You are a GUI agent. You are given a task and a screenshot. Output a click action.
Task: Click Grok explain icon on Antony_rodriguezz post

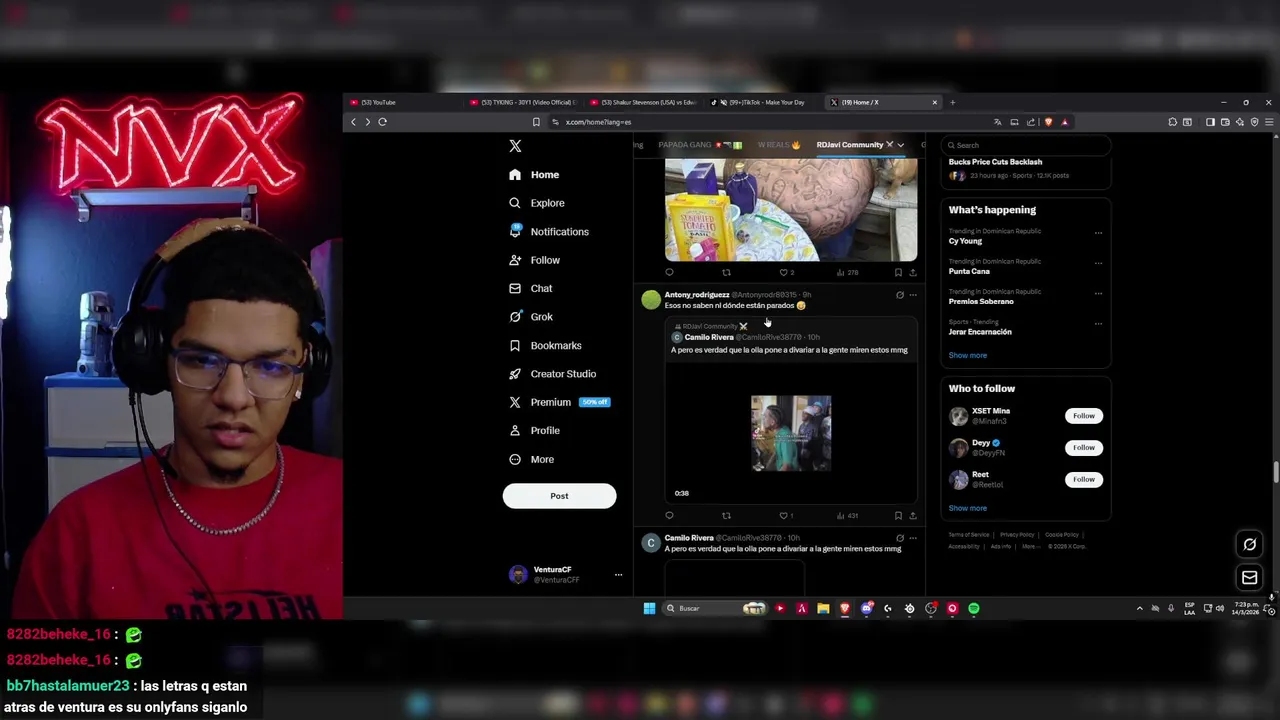click(899, 295)
